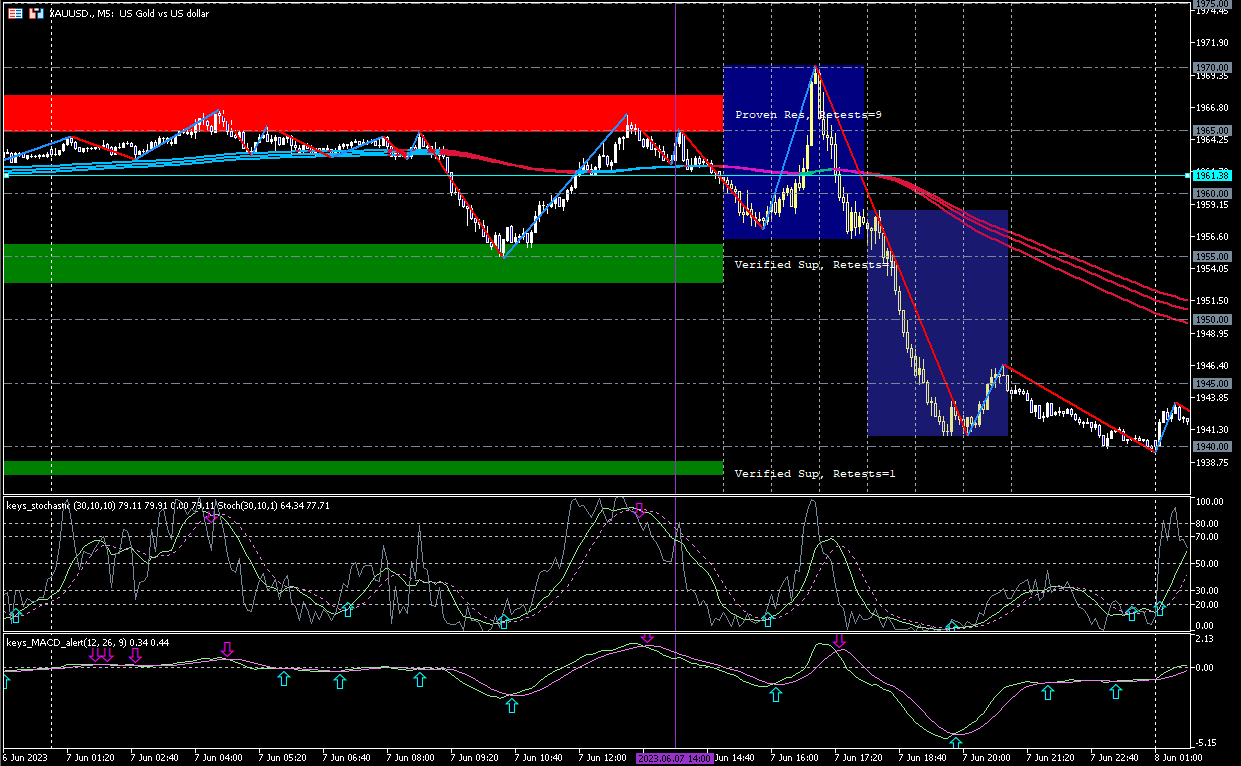1241x766 pixels.
Task: Open the Depth of Market icon beside chart title
Action: point(36,13)
